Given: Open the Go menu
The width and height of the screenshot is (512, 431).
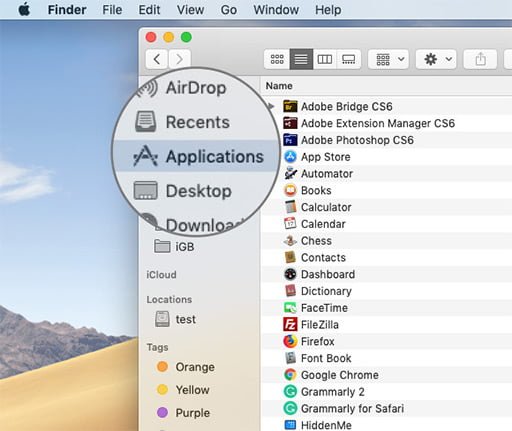Looking at the screenshot, I should [229, 10].
